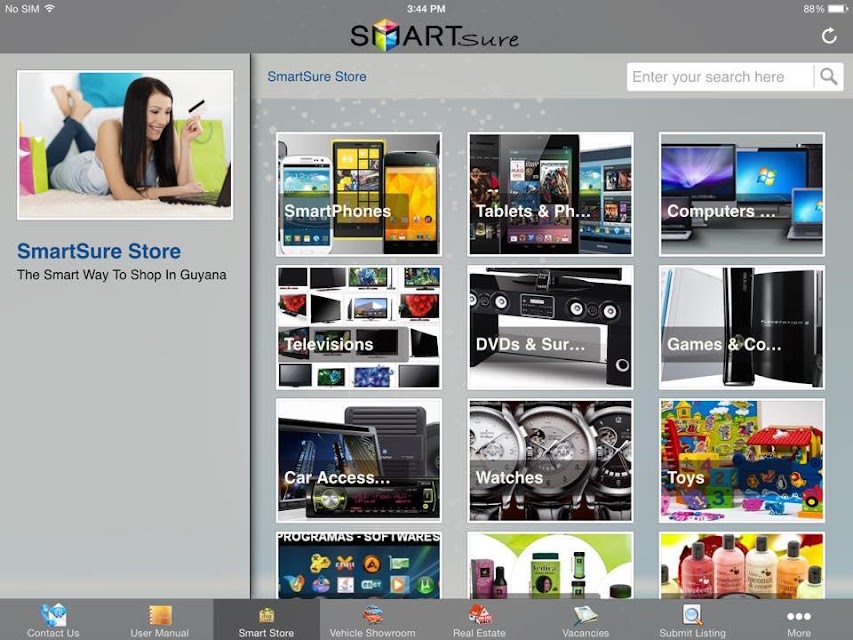Tap the Wi-Fi status icon

coord(50,8)
